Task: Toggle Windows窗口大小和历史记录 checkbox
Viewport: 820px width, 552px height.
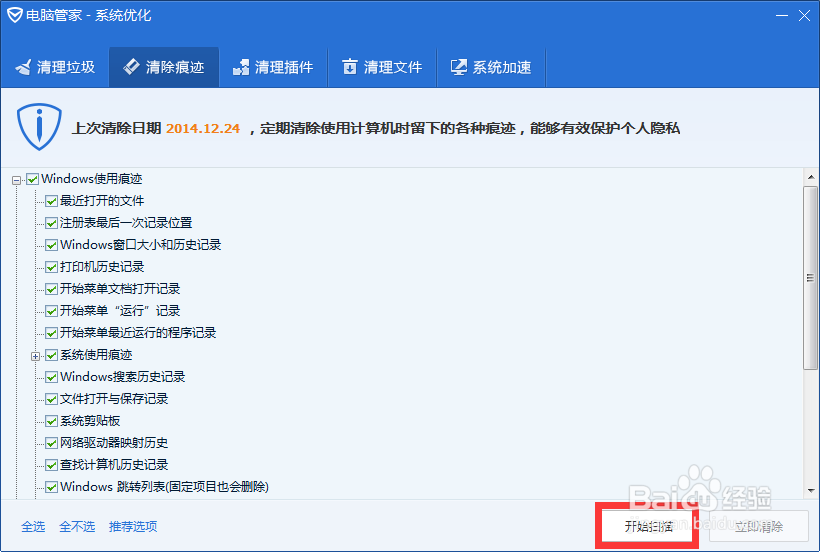Action: tap(51, 245)
